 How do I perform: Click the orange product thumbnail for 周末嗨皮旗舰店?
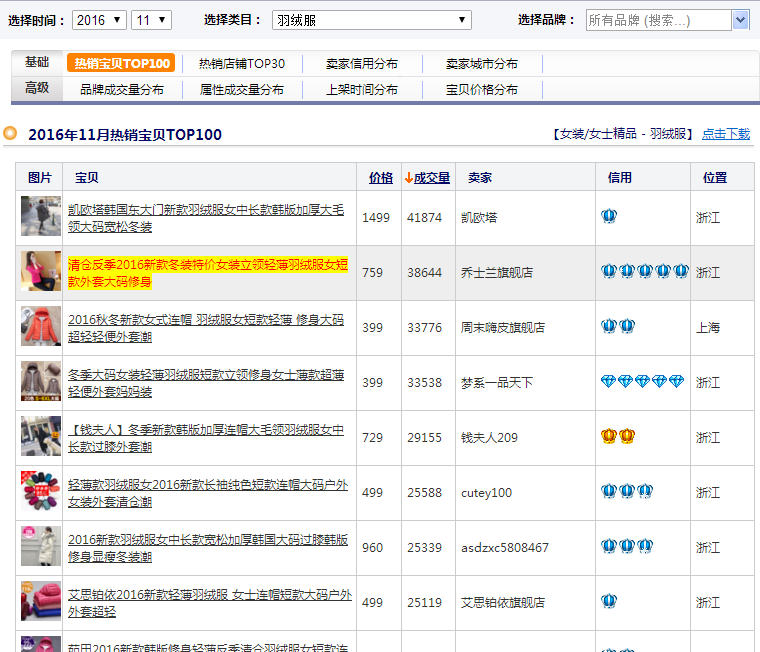(x=41, y=327)
